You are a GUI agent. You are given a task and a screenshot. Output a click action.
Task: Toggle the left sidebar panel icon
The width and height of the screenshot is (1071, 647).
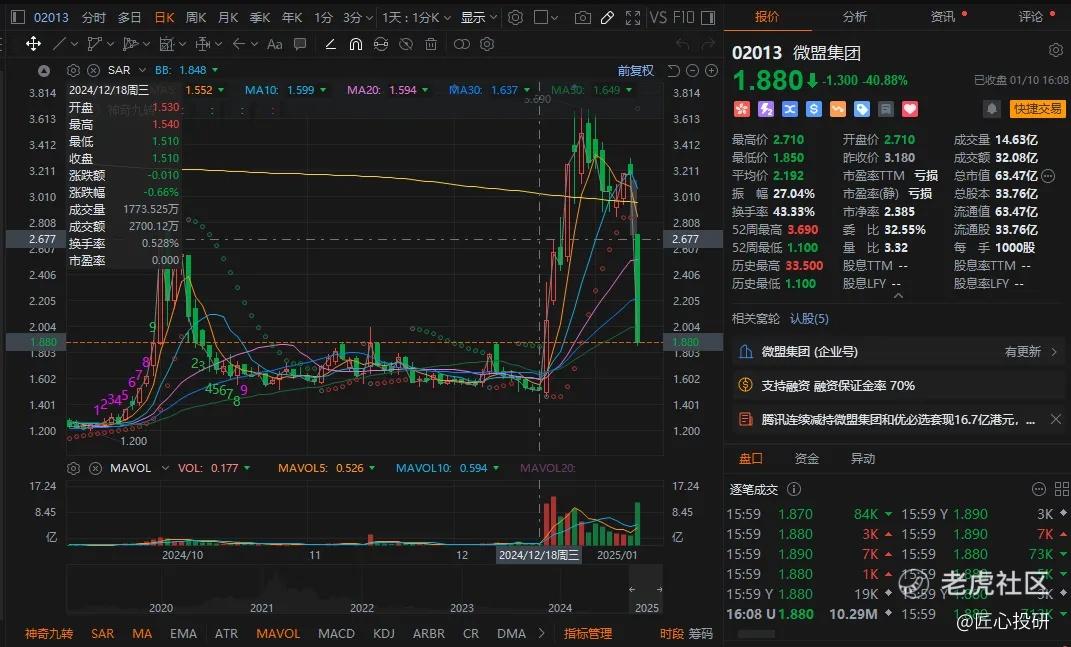click(x=18, y=17)
